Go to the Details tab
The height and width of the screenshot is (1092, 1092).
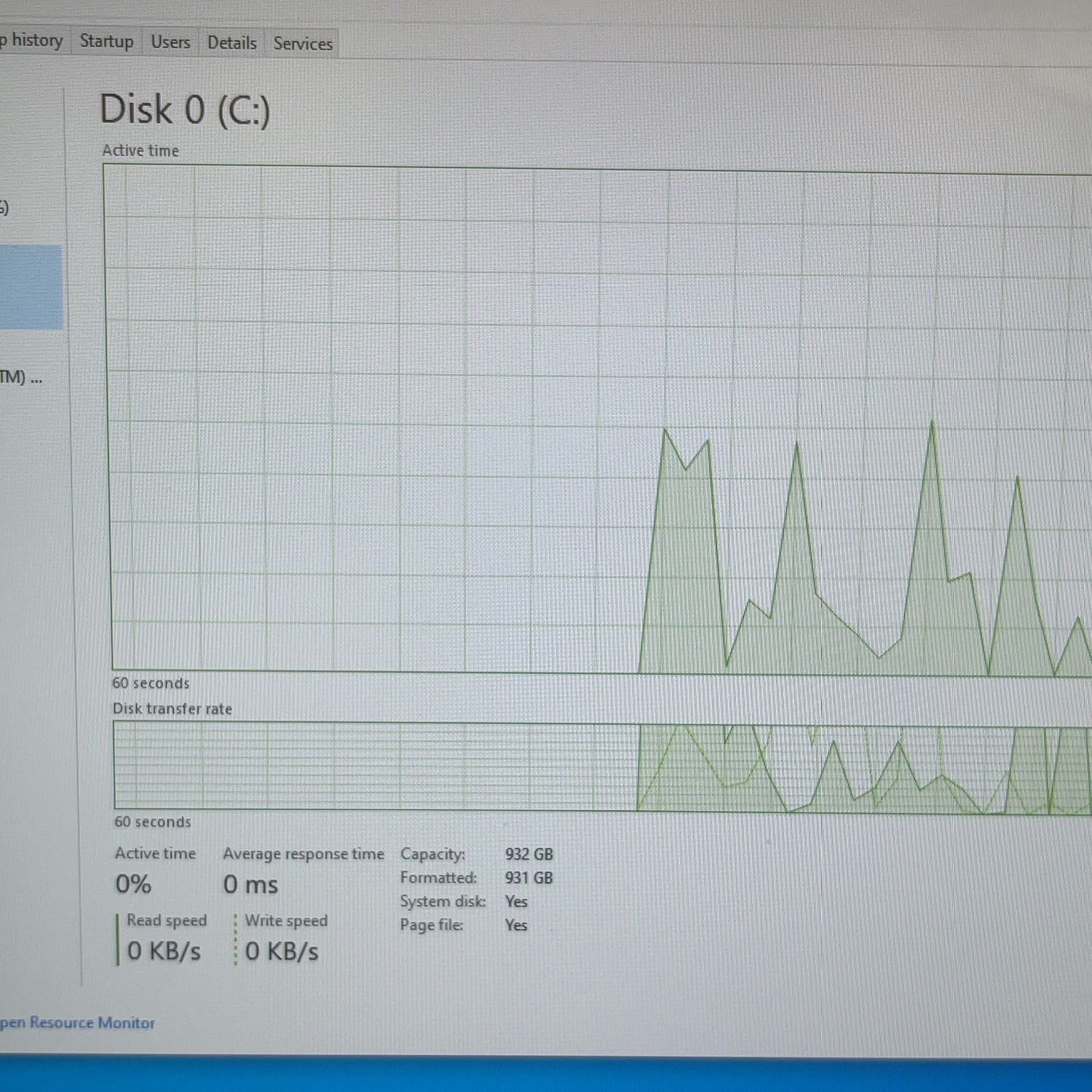tap(232, 43)
